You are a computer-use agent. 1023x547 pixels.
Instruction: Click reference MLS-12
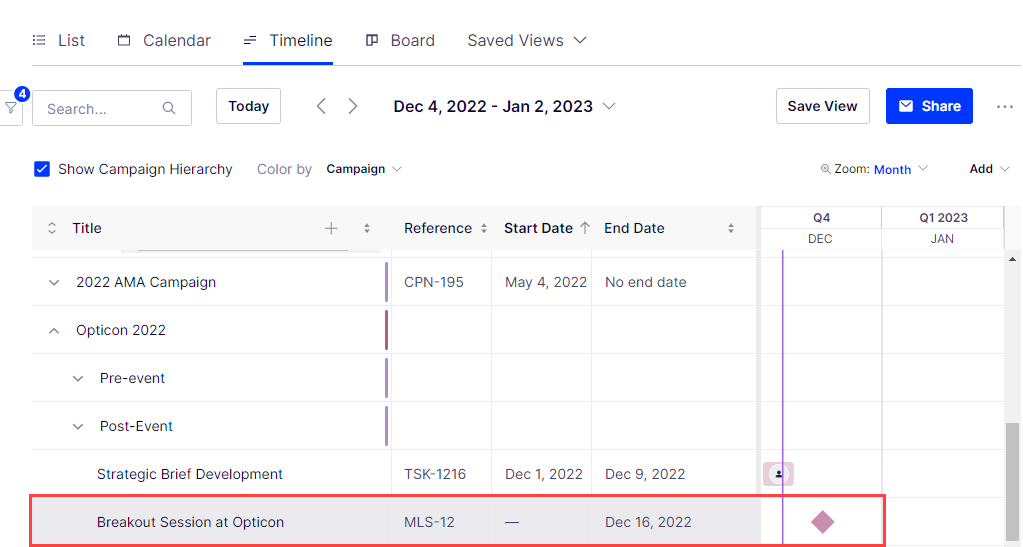pos(429,522)
